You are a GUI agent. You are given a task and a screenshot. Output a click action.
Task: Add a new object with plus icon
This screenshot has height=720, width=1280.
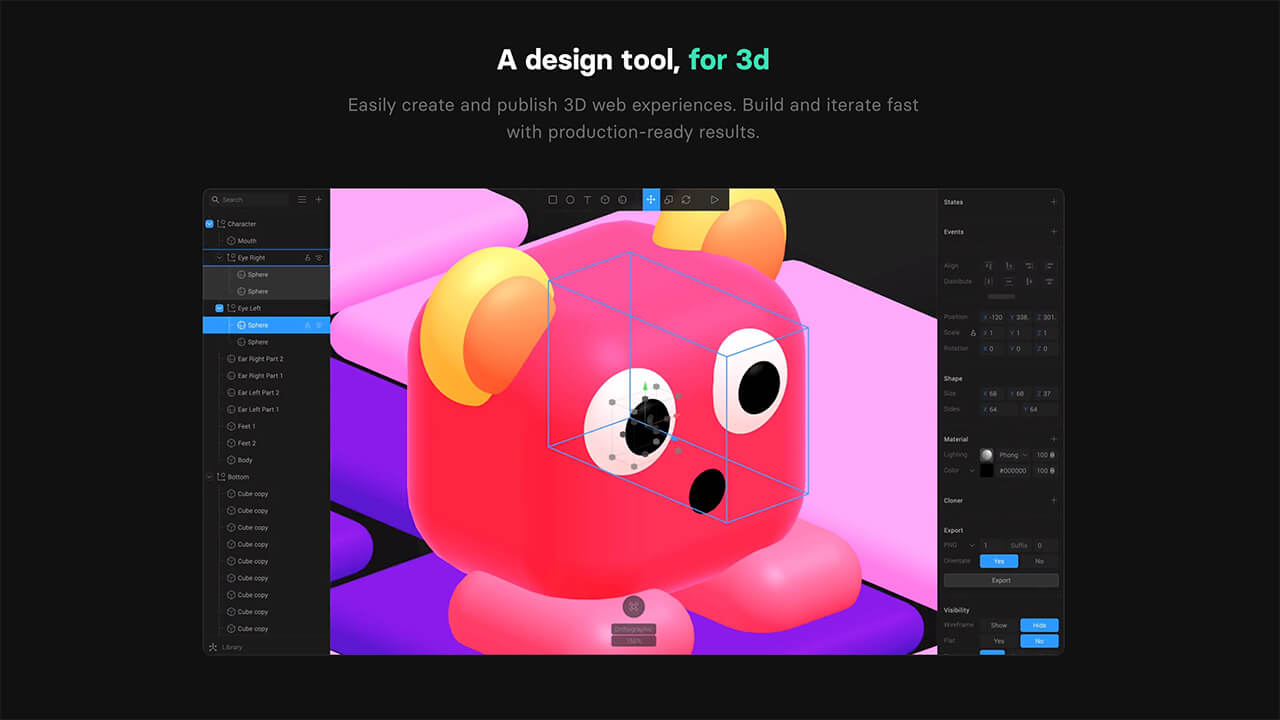319,200
